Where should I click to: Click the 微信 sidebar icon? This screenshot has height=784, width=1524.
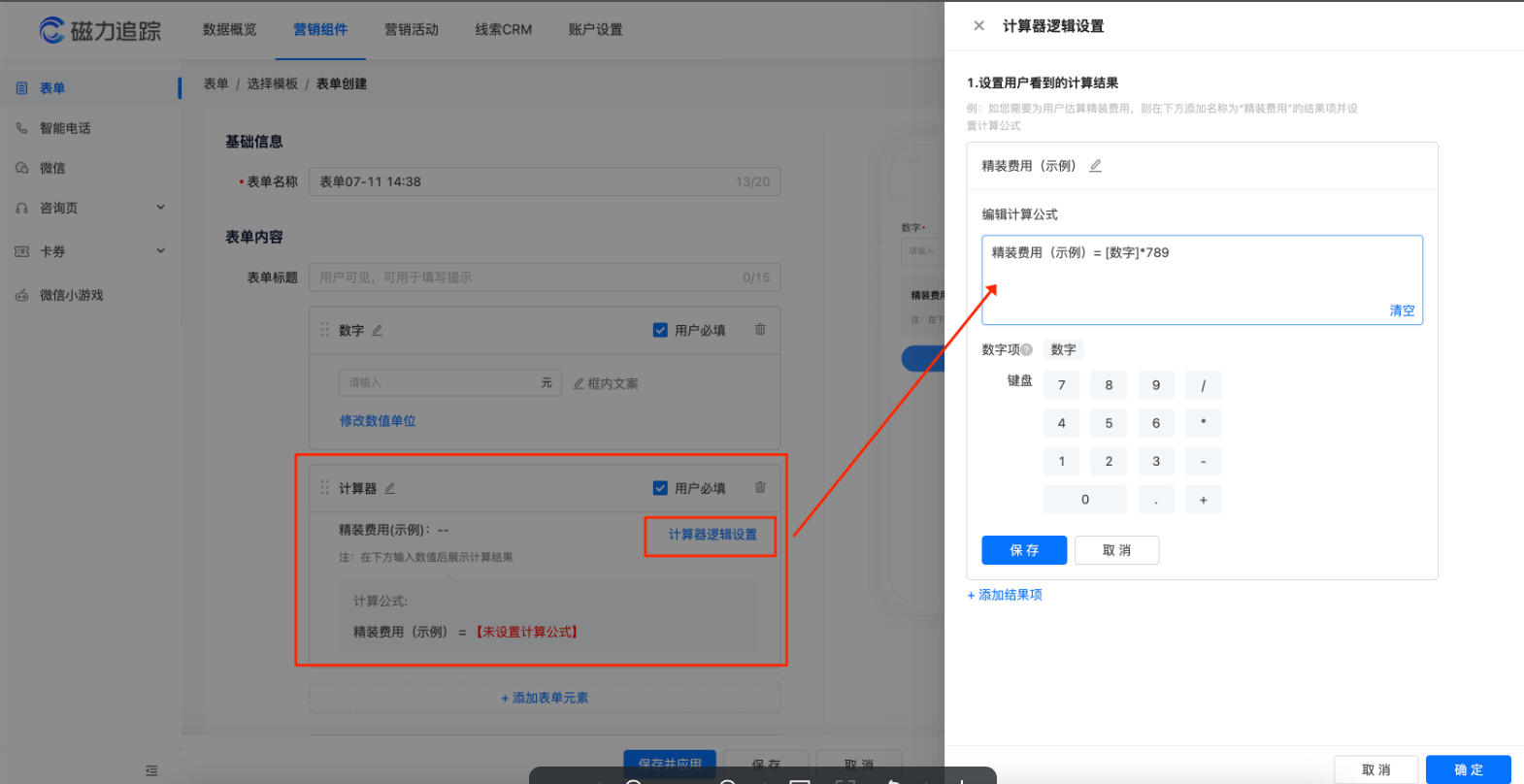21,168
